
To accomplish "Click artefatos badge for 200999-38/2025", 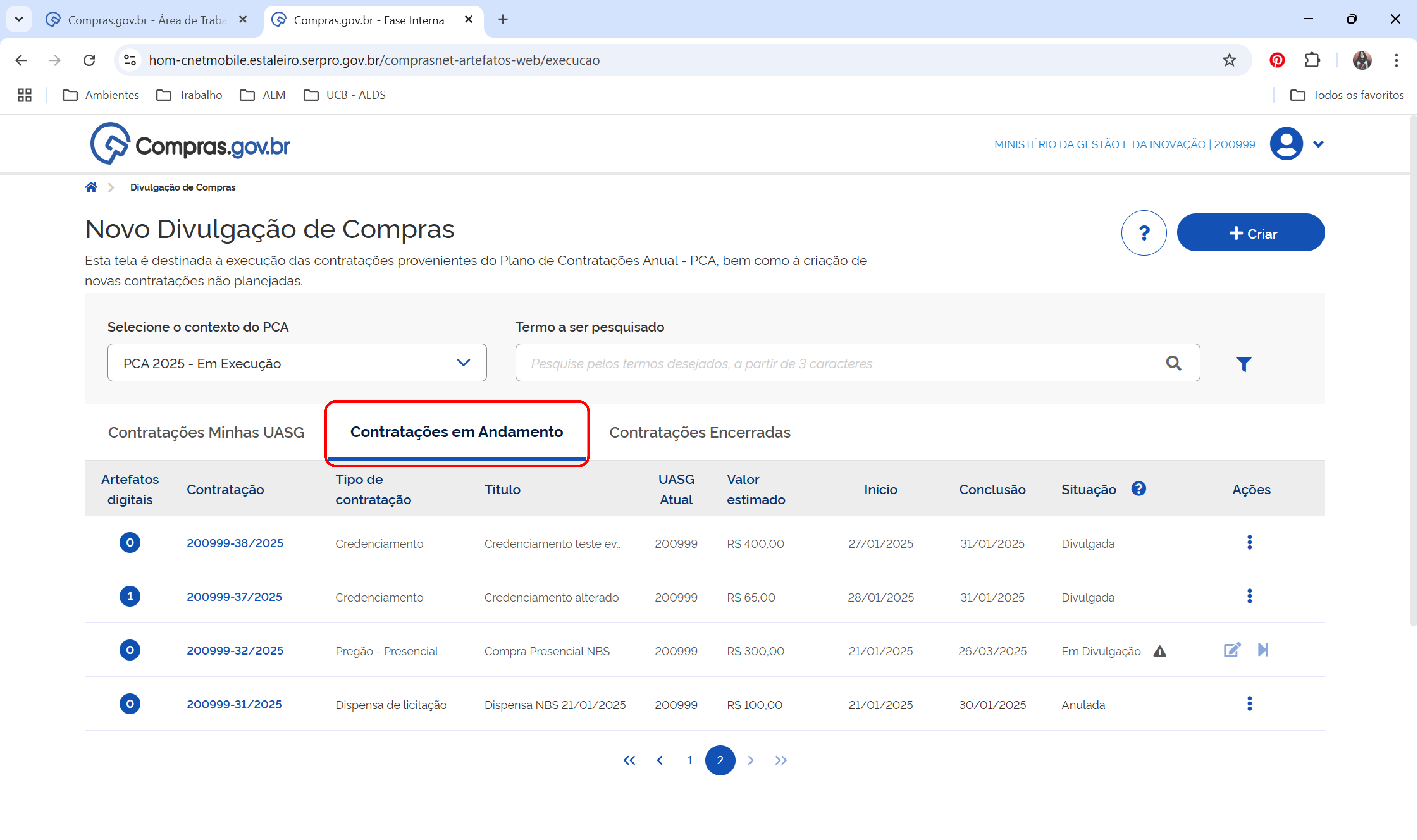I will click(130, 542).
